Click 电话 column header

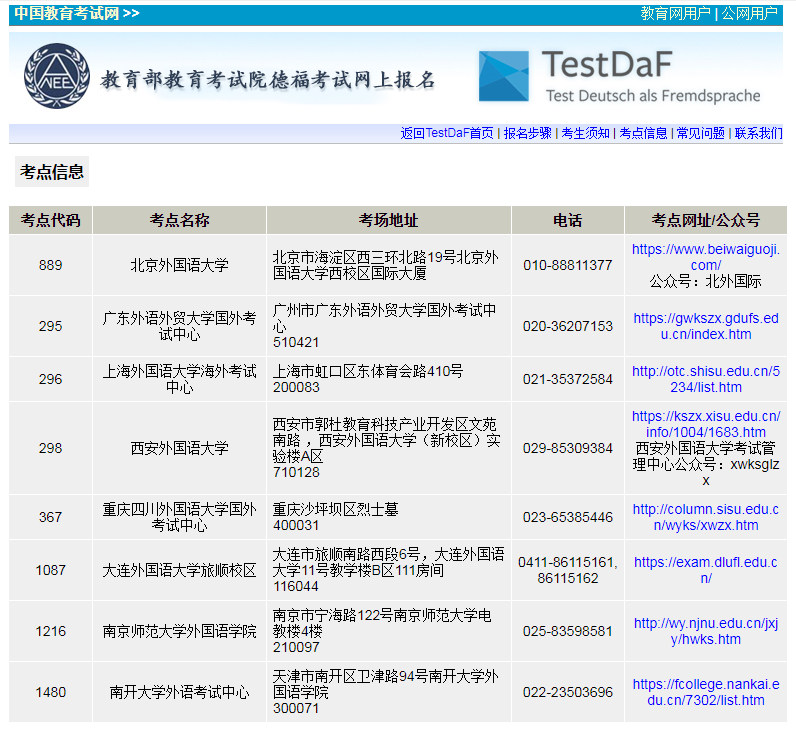coord(568,220)
